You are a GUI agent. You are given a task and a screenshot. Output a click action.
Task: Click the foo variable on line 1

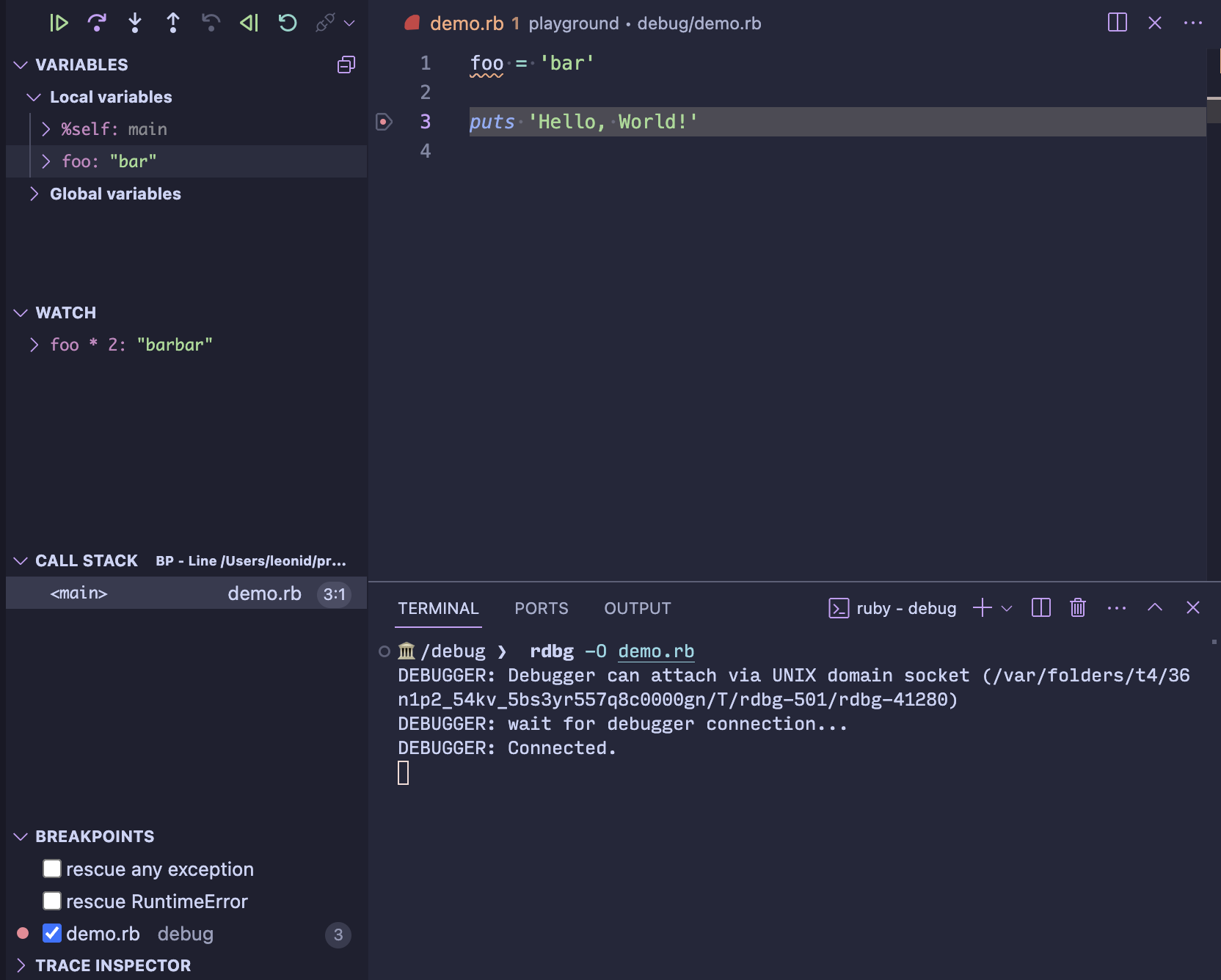486,63
